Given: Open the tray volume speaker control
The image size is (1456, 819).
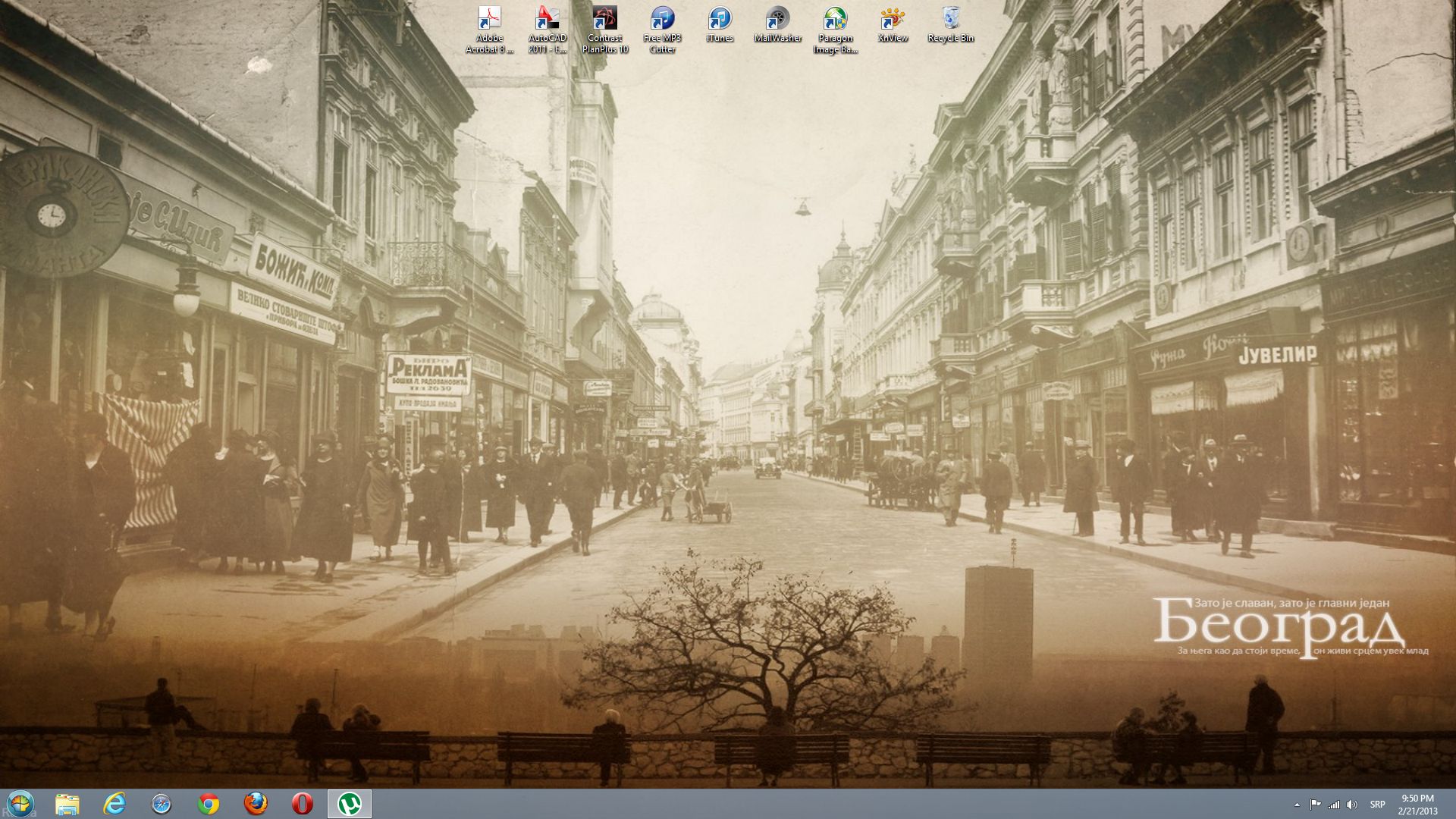Looking at the screenshot, I should tap(1352, 805).
